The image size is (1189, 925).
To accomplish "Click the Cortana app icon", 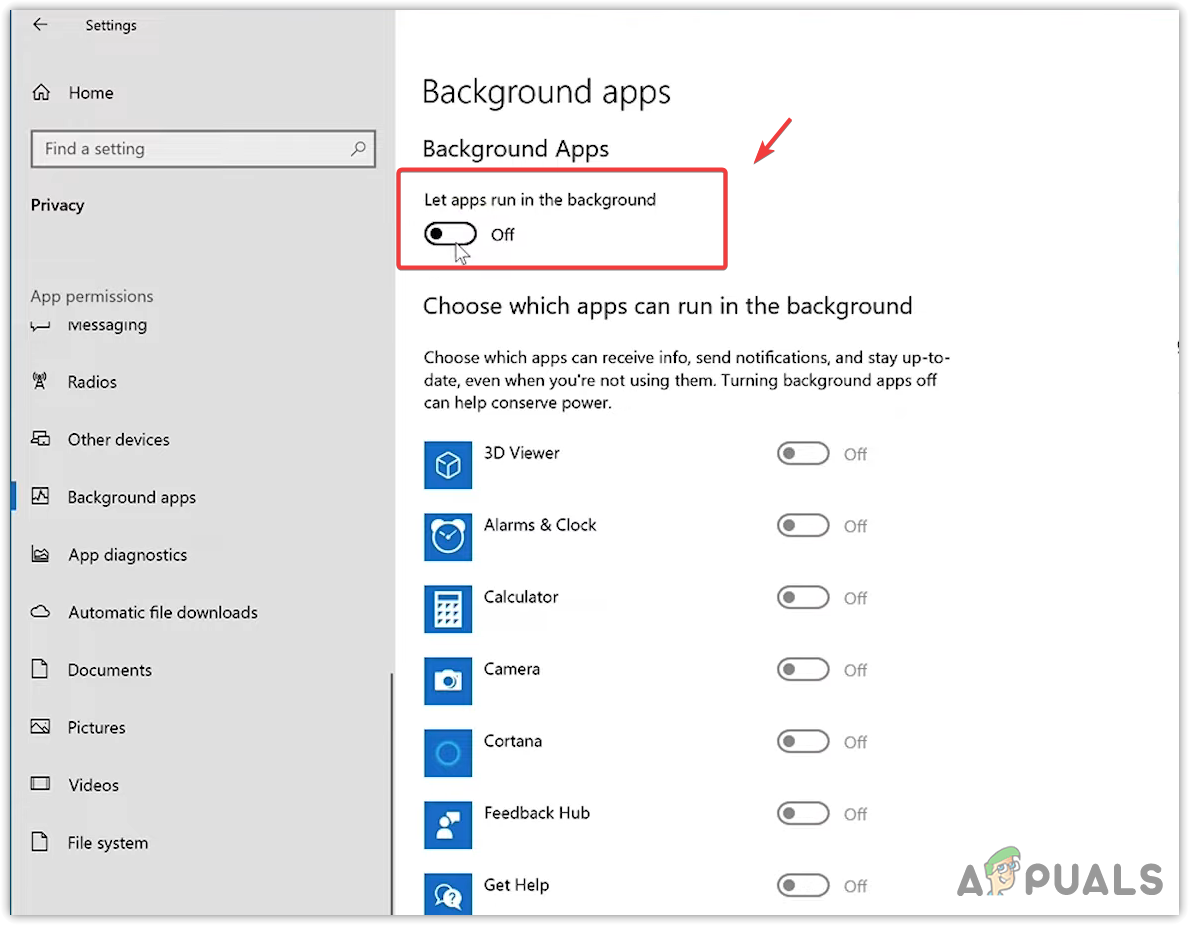I will point(447,753).
